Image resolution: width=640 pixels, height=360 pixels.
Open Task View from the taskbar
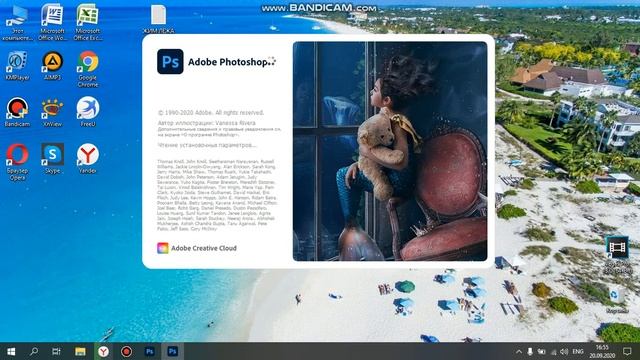click(x=57, y=351)
